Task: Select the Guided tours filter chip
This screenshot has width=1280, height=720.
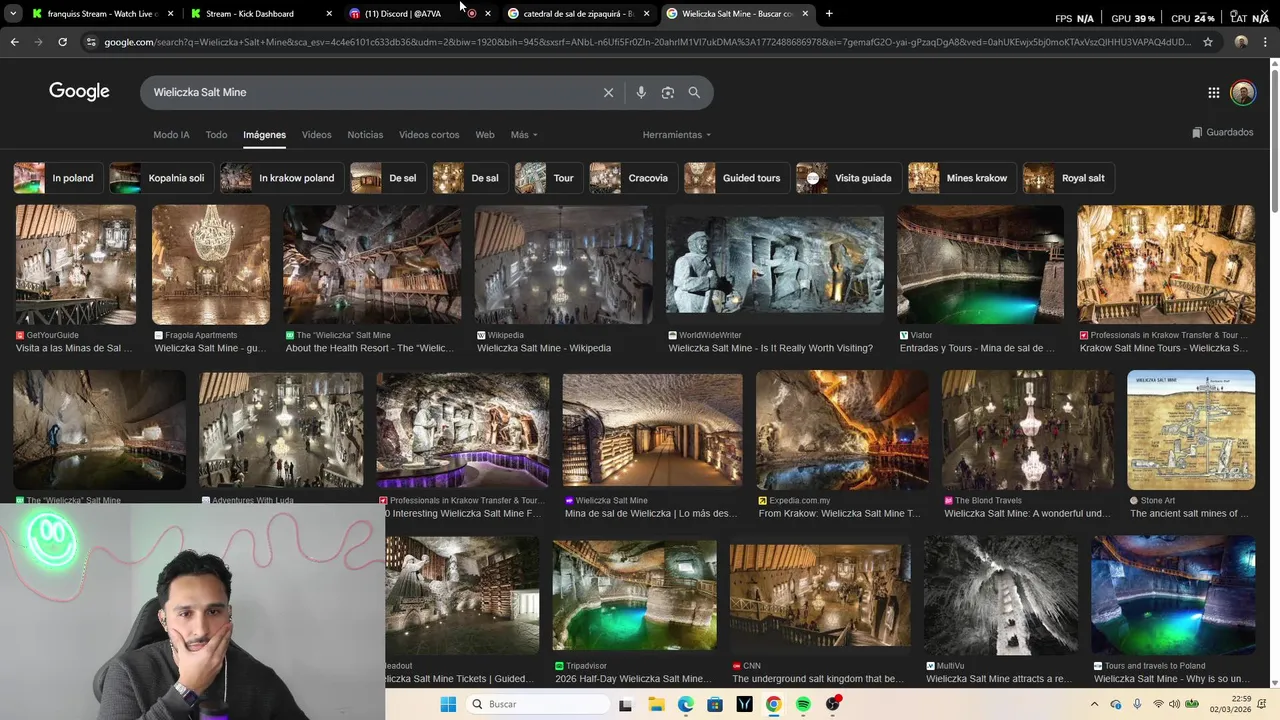Action: pyautogui.click(x=737, y=178)
